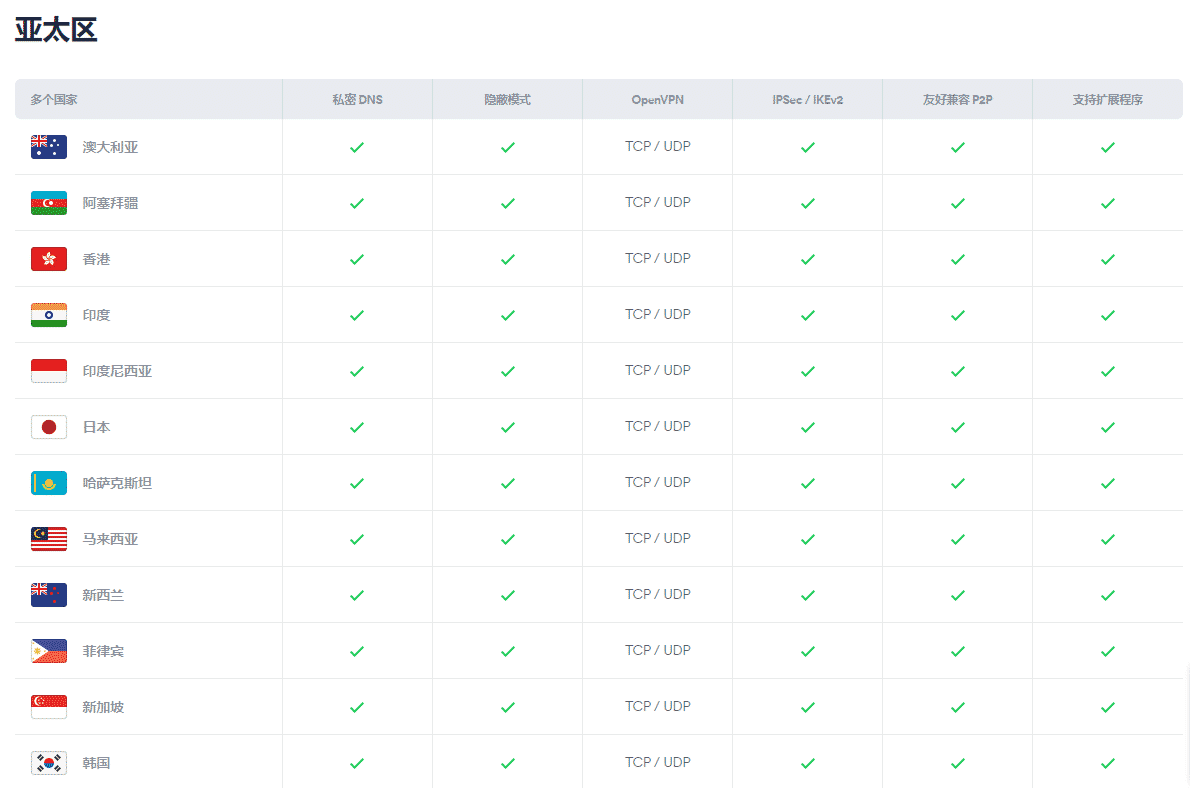The height and width of the screenshot is (788, 1190).
Task: Click the South Korea flag icon
Action: click(49, 763)
